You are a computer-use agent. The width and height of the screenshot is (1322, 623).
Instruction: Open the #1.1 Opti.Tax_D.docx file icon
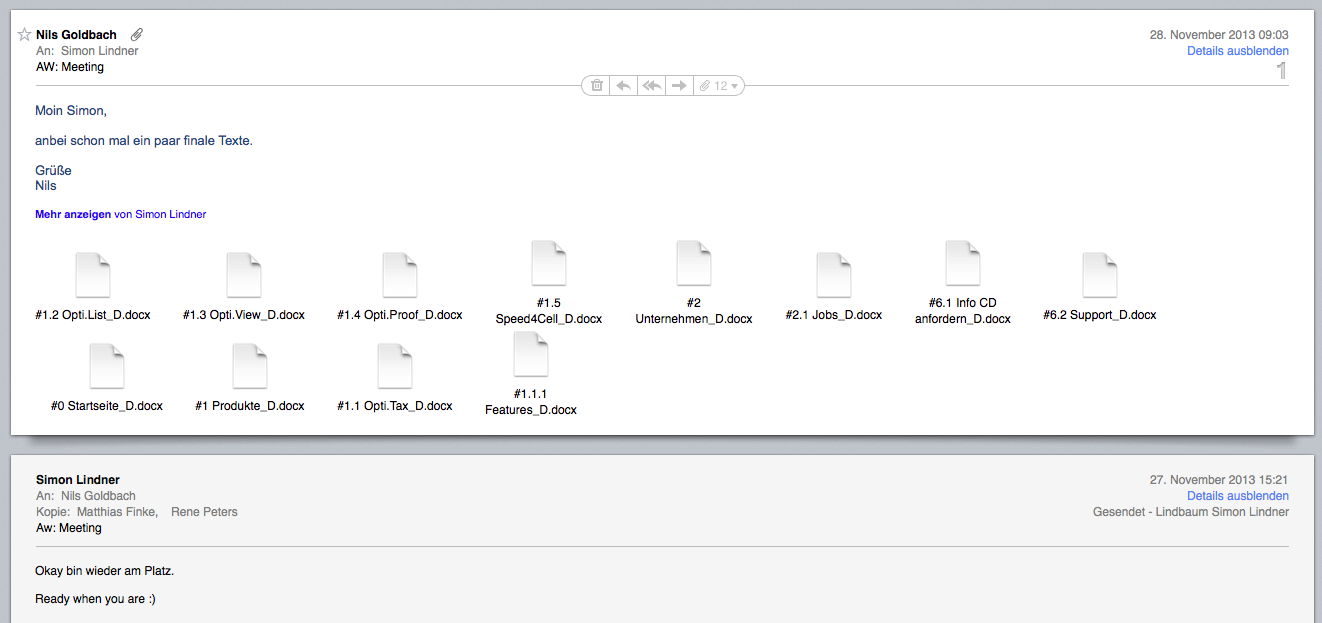(395, 366)
